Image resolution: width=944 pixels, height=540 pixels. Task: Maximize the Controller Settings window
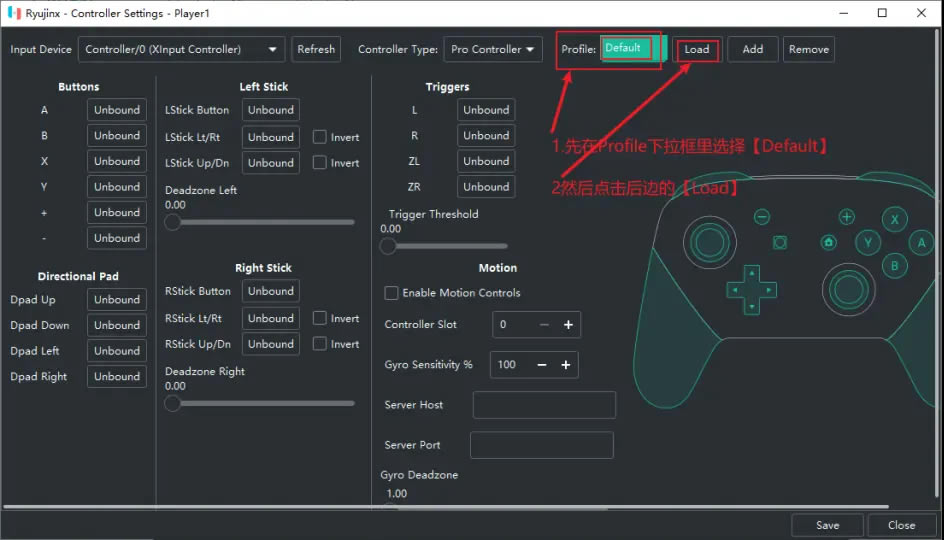click(882, 13)
